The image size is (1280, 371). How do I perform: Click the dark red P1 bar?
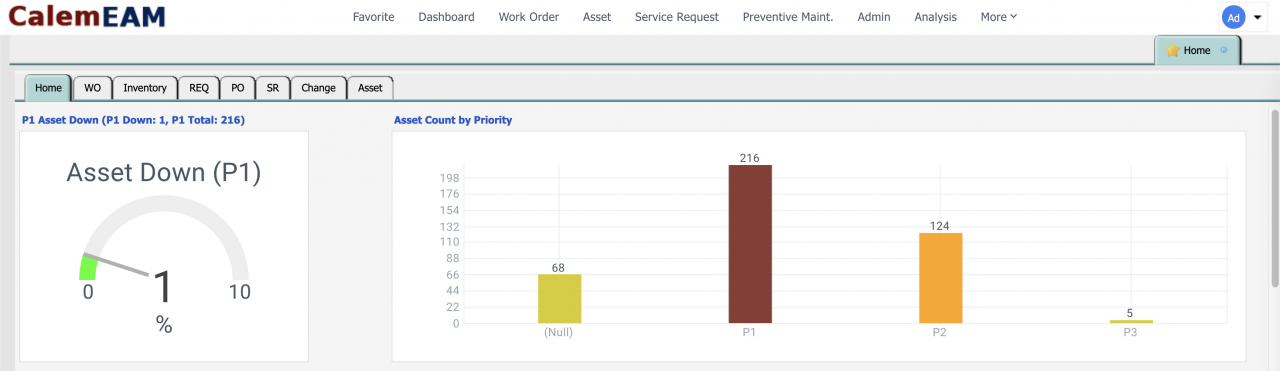coord(750,244)
